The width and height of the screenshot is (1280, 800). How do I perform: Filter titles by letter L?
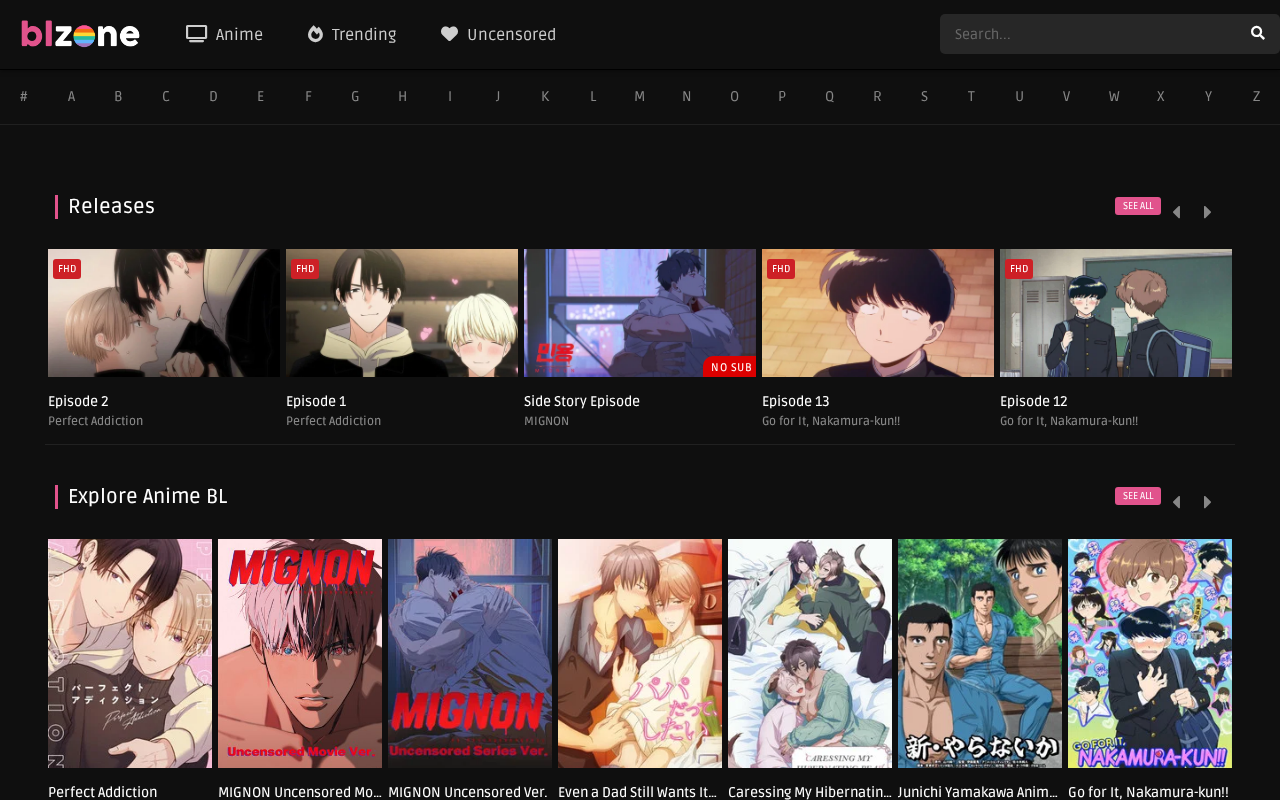point(593,97)
